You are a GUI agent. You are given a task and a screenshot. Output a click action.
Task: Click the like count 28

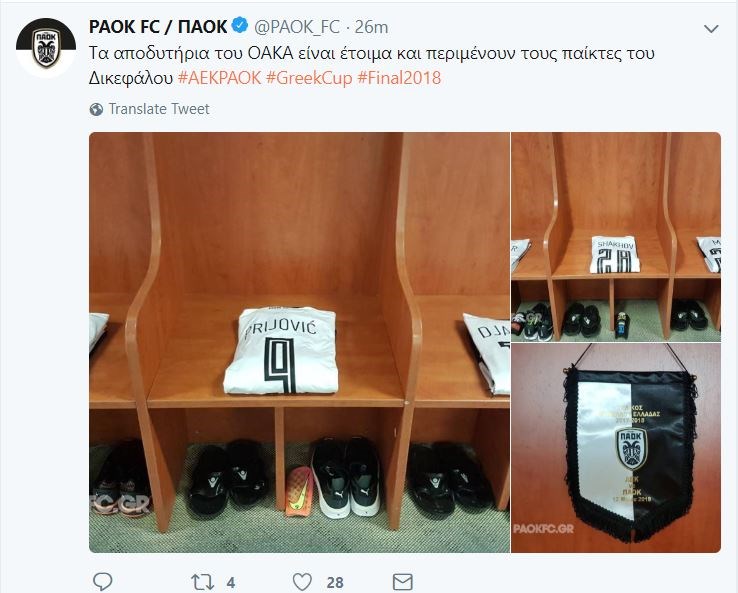335,583
